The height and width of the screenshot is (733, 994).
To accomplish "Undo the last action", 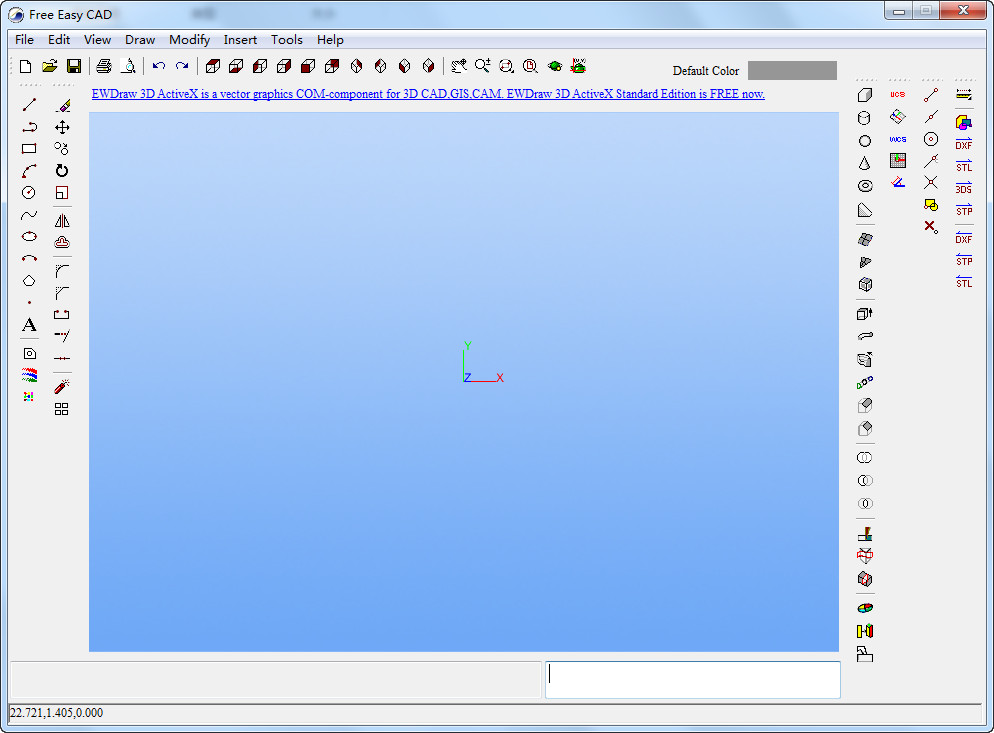I will pos(158,66).
